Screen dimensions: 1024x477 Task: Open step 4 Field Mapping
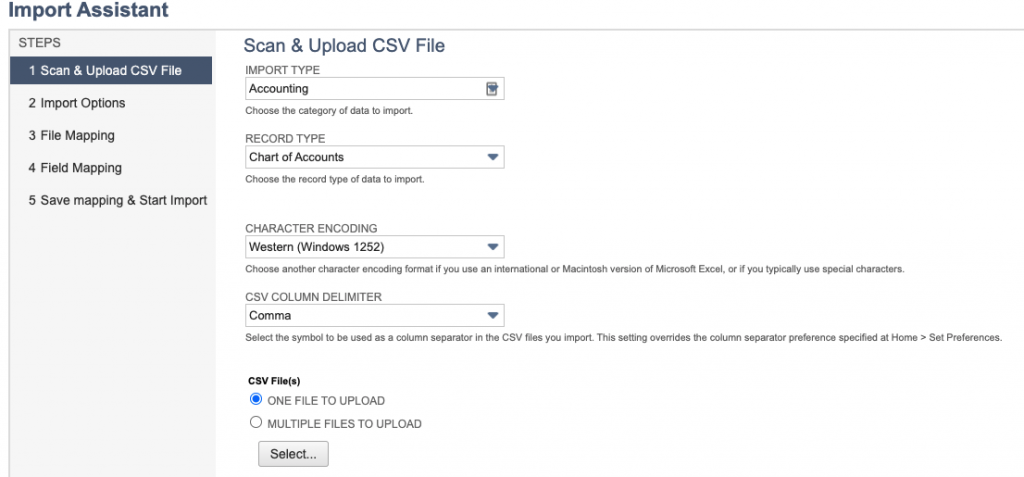pos(75,168)
